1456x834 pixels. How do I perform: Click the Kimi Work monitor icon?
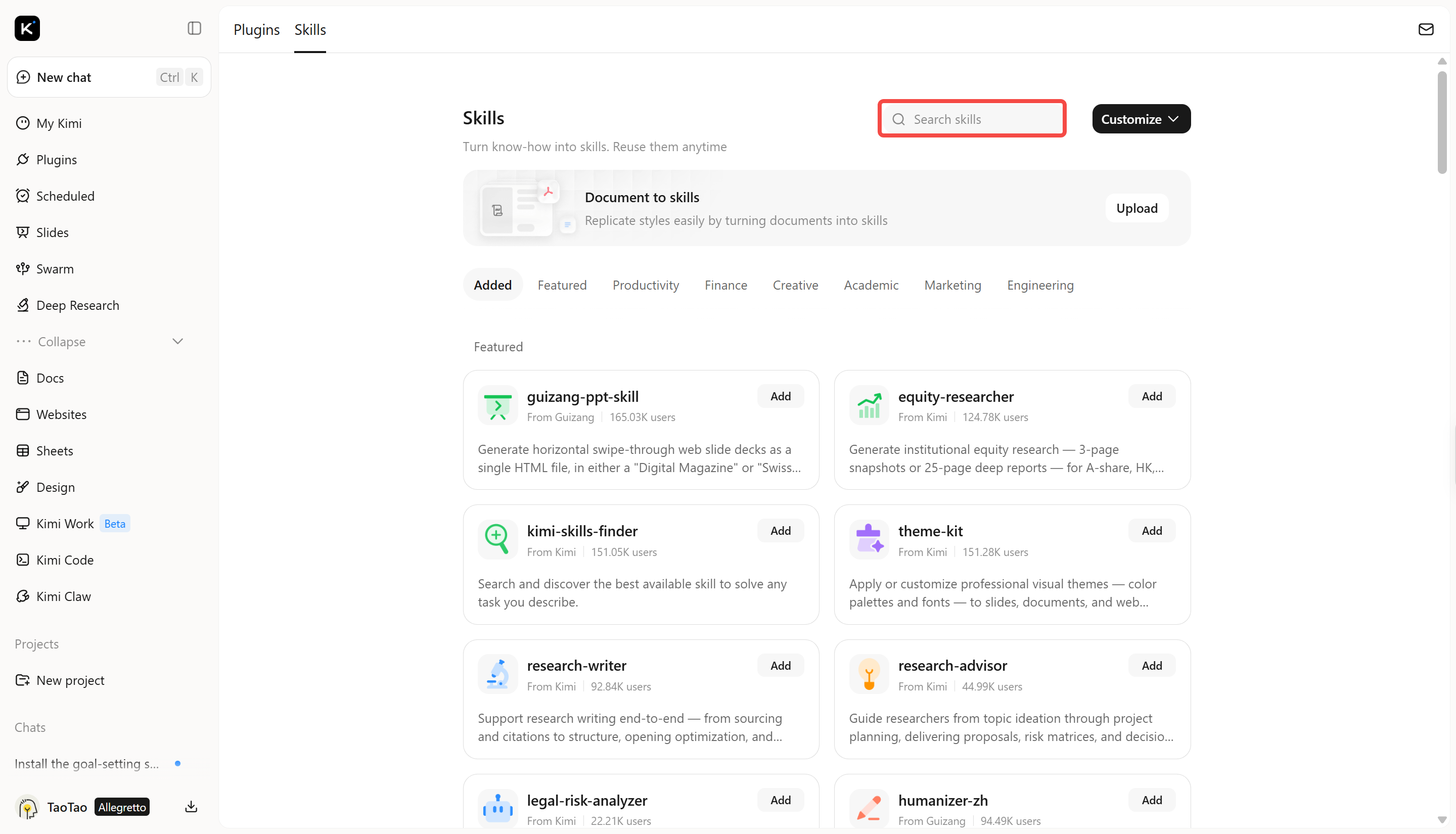23,524
